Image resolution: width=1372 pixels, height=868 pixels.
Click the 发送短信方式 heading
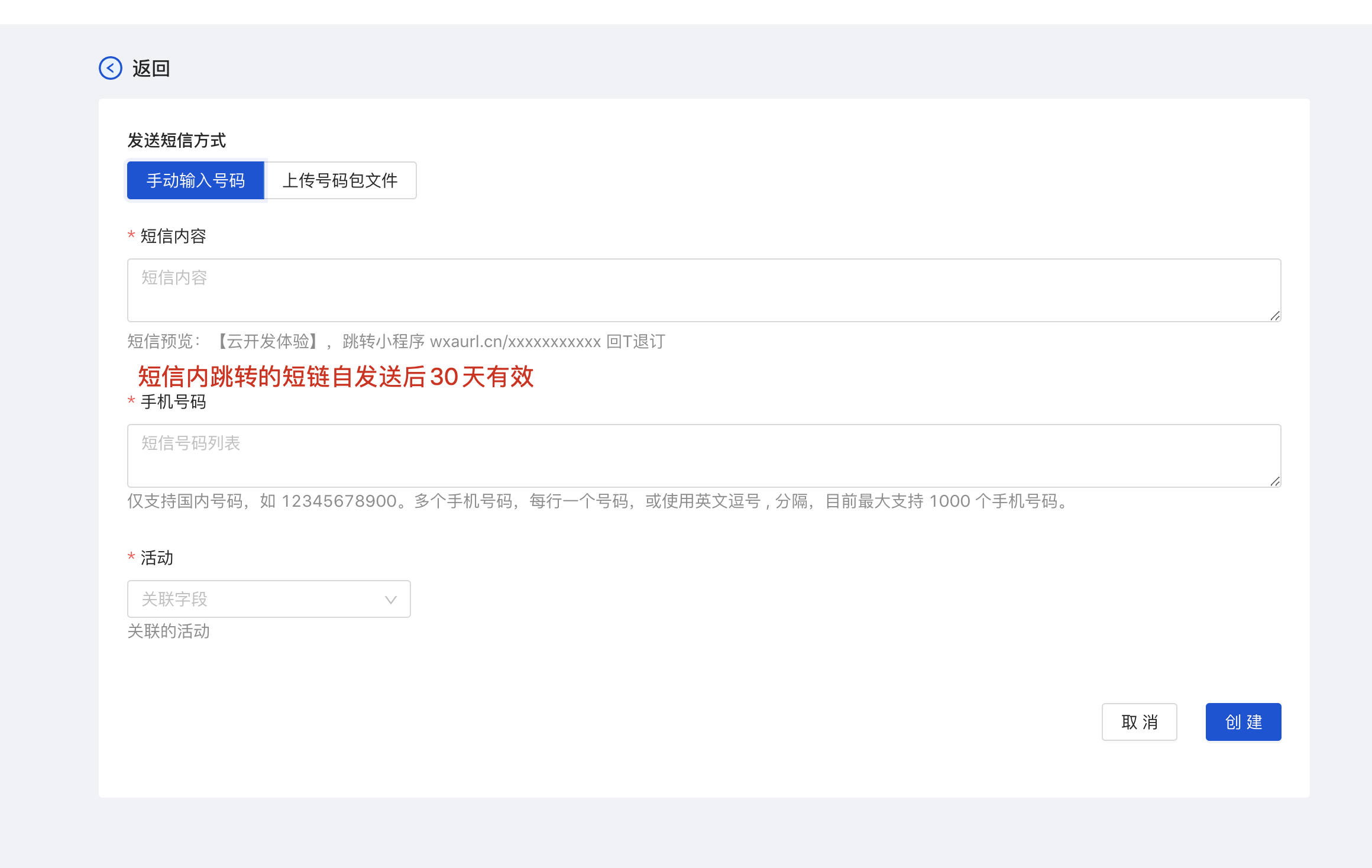click(x=176, y=140)
